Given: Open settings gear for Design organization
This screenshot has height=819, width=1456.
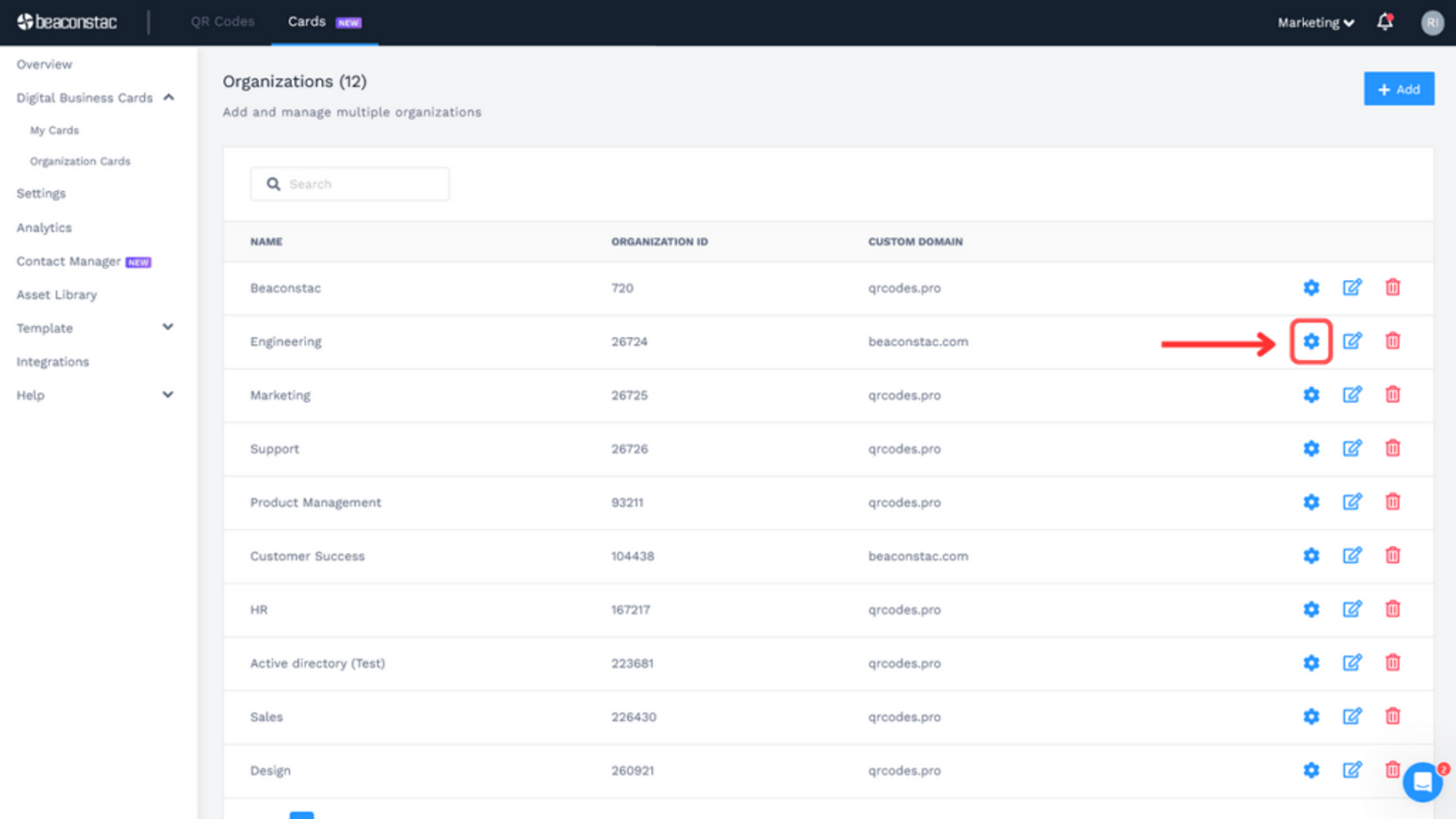Looking at the screenshot, I should [1311, 770].
